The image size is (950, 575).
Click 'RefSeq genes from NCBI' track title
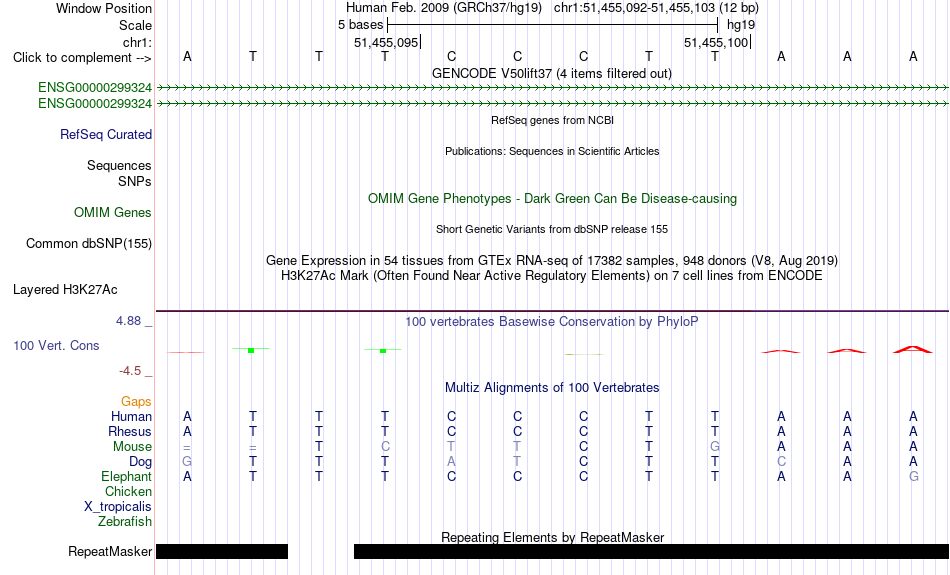[x=552, y=120]
